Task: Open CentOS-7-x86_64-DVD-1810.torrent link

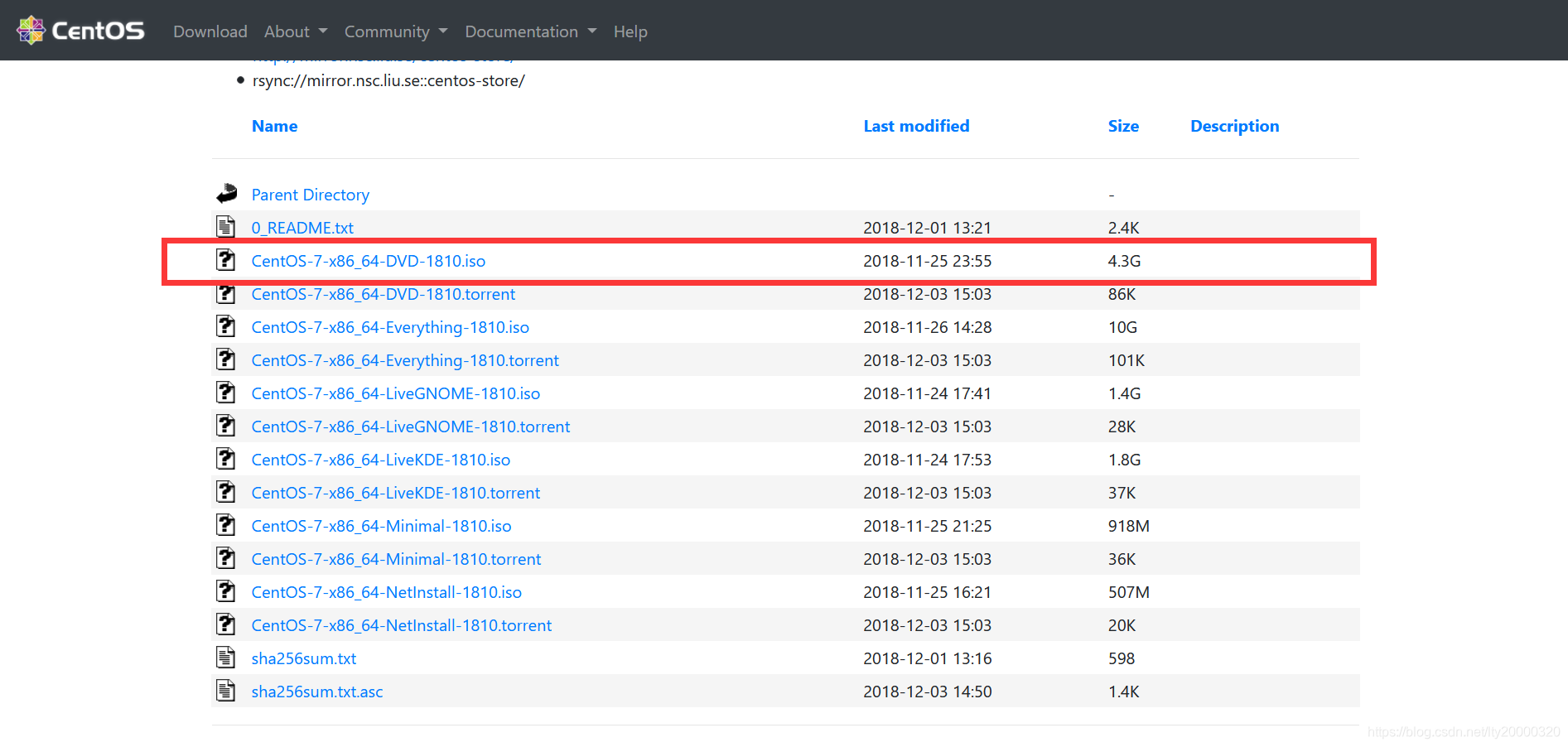Action: 384,294
